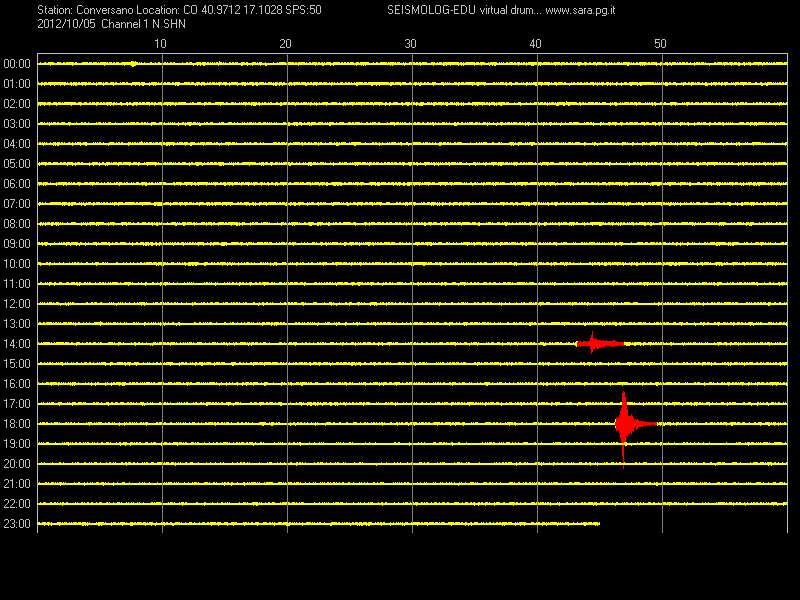Image resolution: width=800 pixels, height=600 pixels.
Task: Click the SEISMOLOG-EDU virtual drum title
Action: coord(464,10)
